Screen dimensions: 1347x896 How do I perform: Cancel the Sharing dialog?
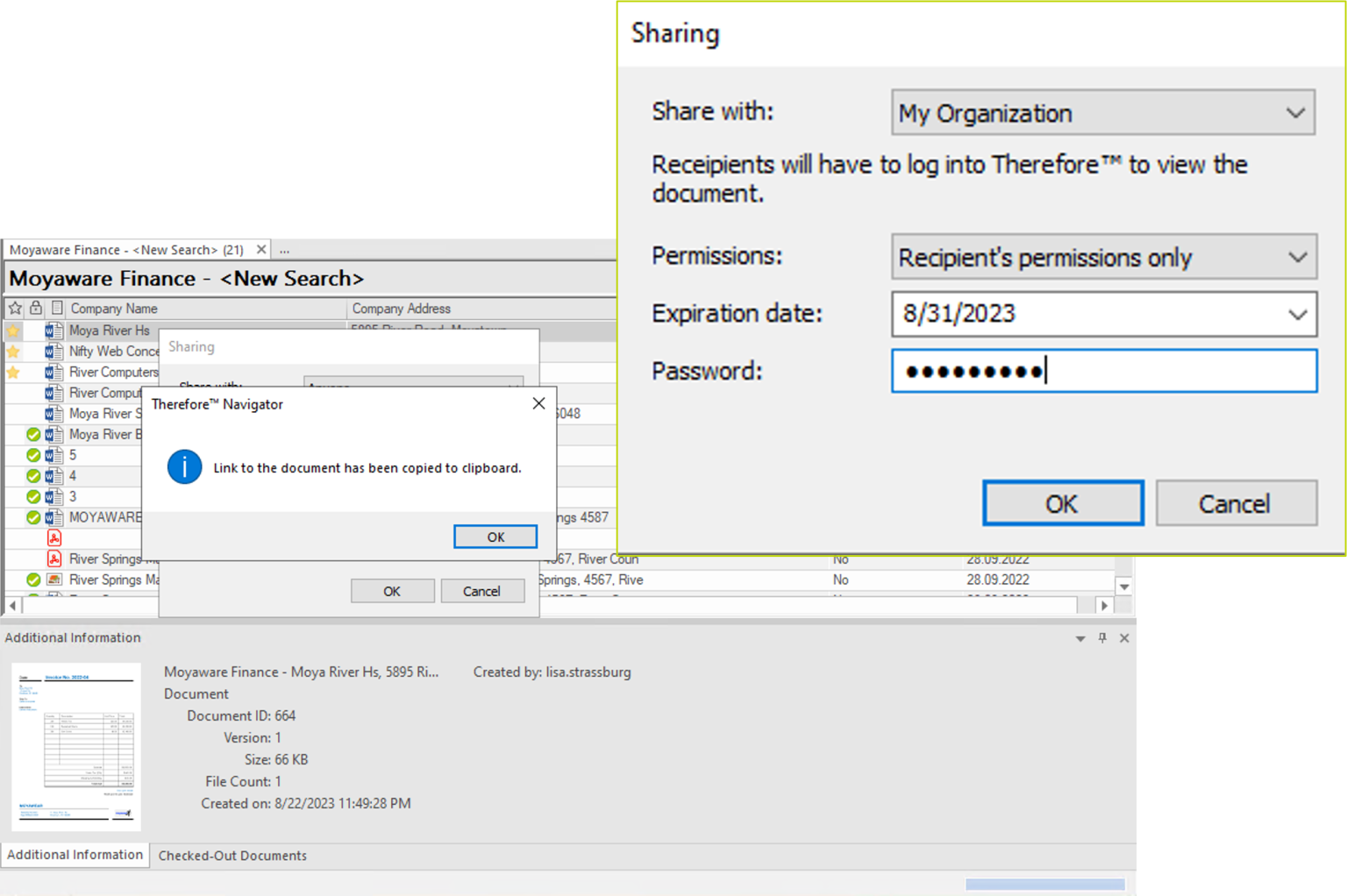[1236, 502]
